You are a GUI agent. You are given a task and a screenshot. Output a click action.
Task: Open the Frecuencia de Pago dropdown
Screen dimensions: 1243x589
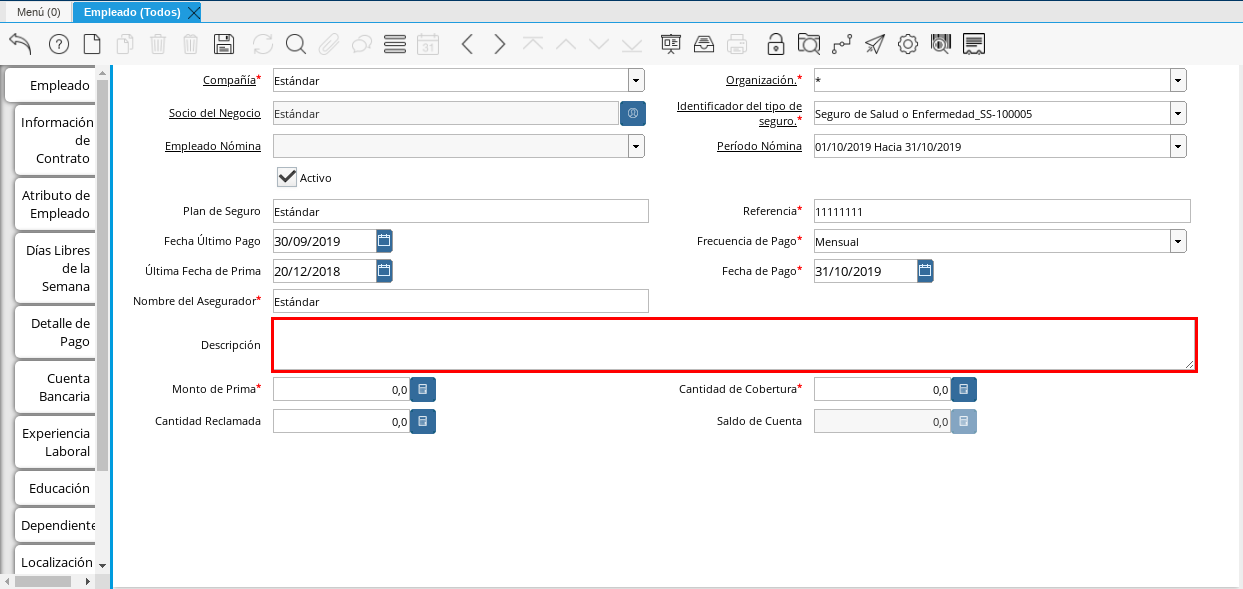tap(1178, 241)
